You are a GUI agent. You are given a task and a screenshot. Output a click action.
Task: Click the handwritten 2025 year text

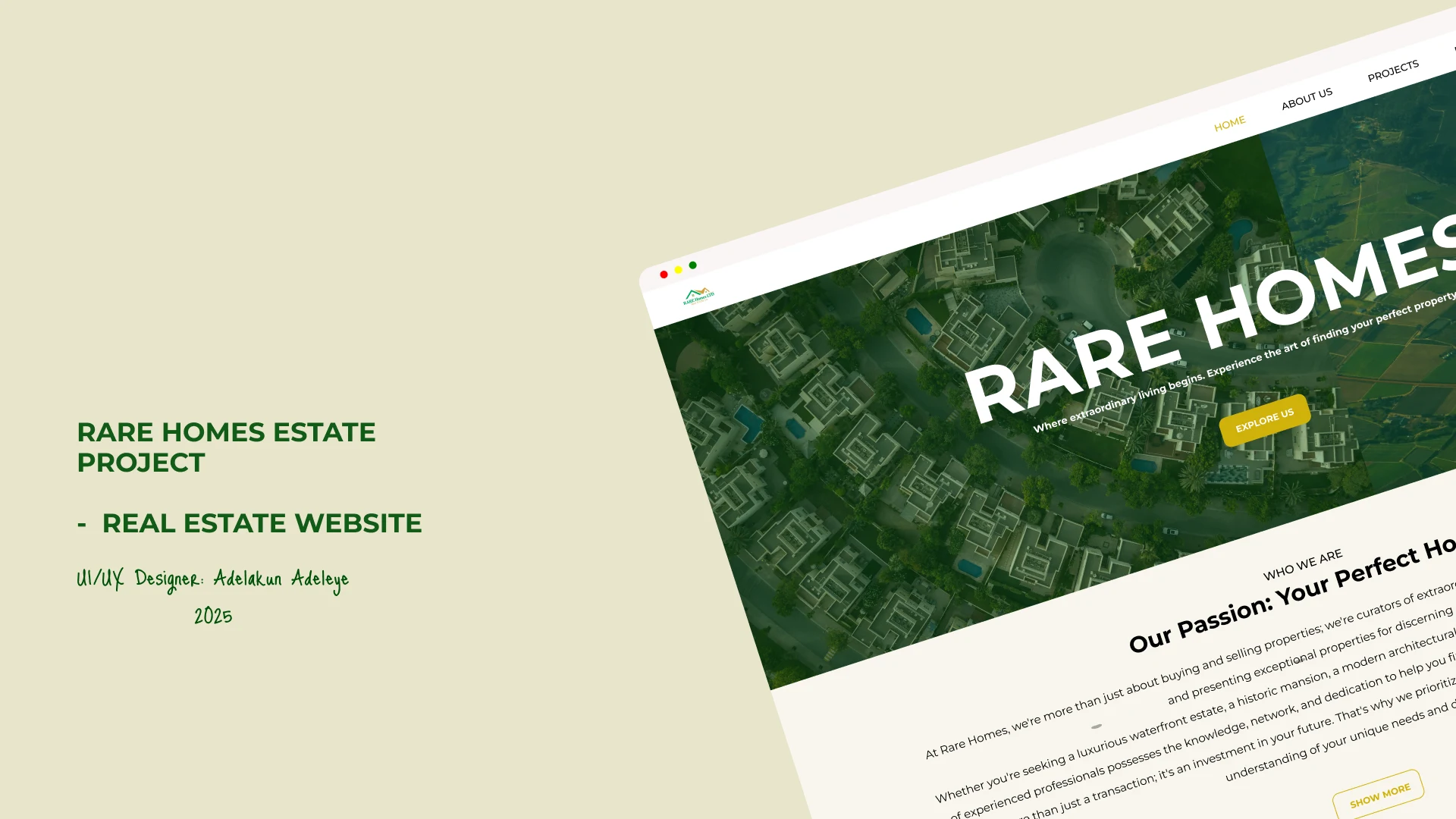213,616
